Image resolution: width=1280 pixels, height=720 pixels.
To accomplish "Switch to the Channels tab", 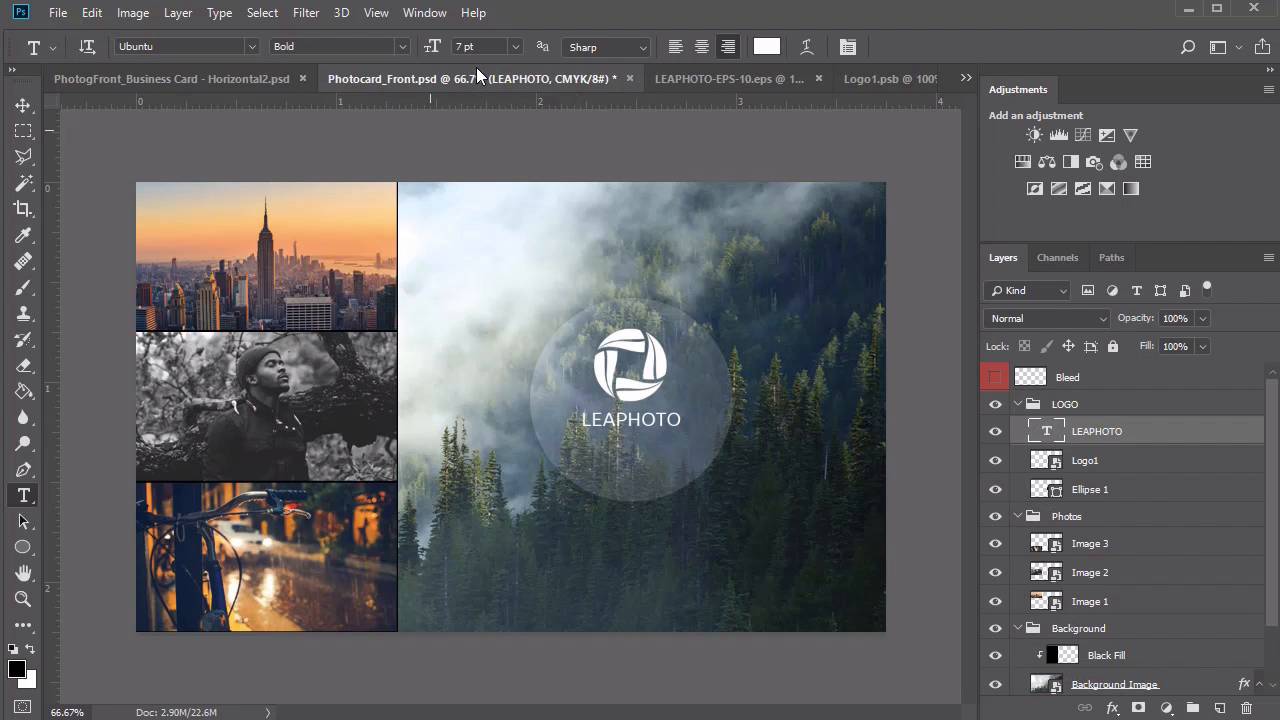I will click(x=1057, y=257).
